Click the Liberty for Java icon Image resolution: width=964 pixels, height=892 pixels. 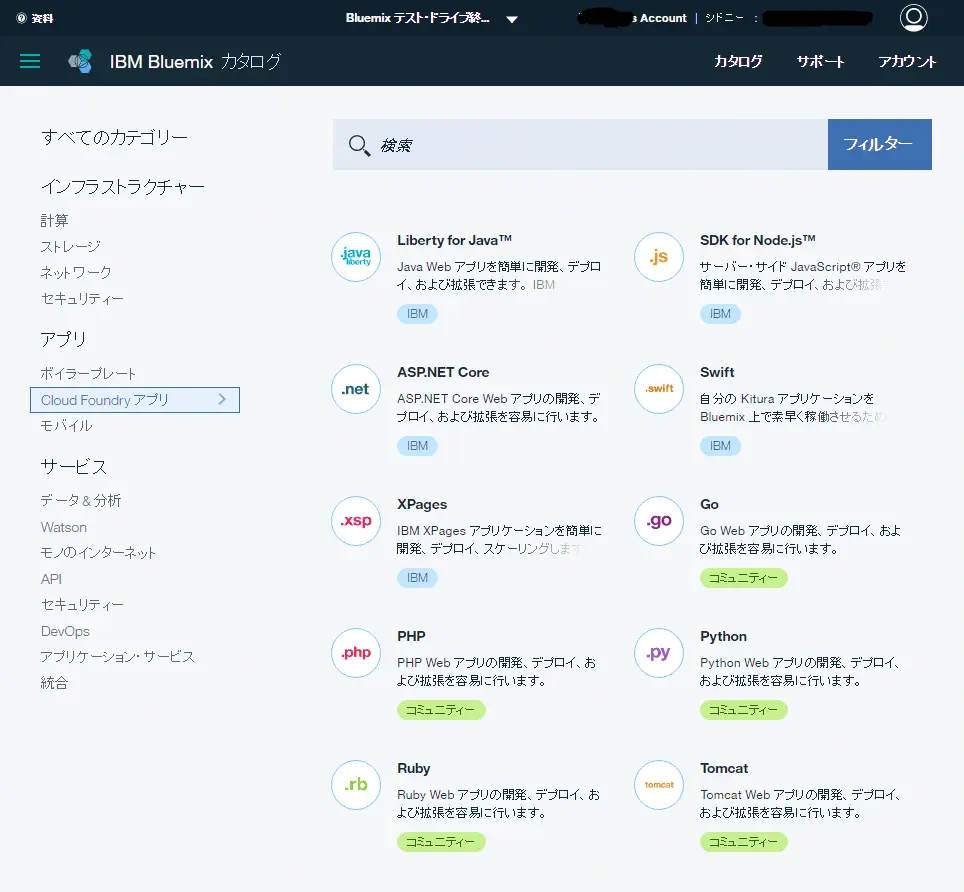click(356, 257)
